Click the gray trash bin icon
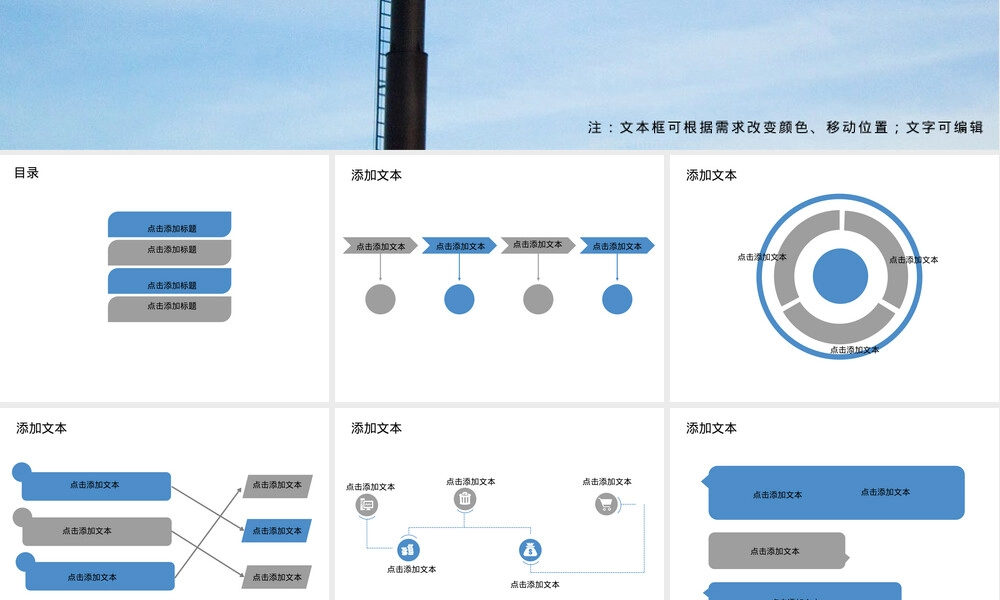 pos(465,499)
